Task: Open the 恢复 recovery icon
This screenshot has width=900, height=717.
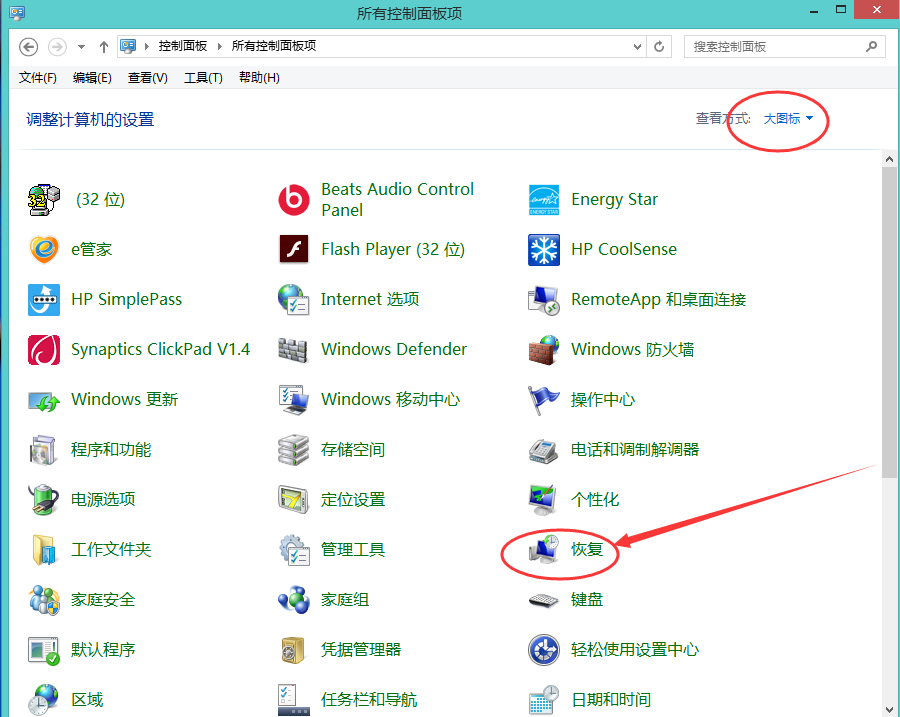Action: [544, 549]
